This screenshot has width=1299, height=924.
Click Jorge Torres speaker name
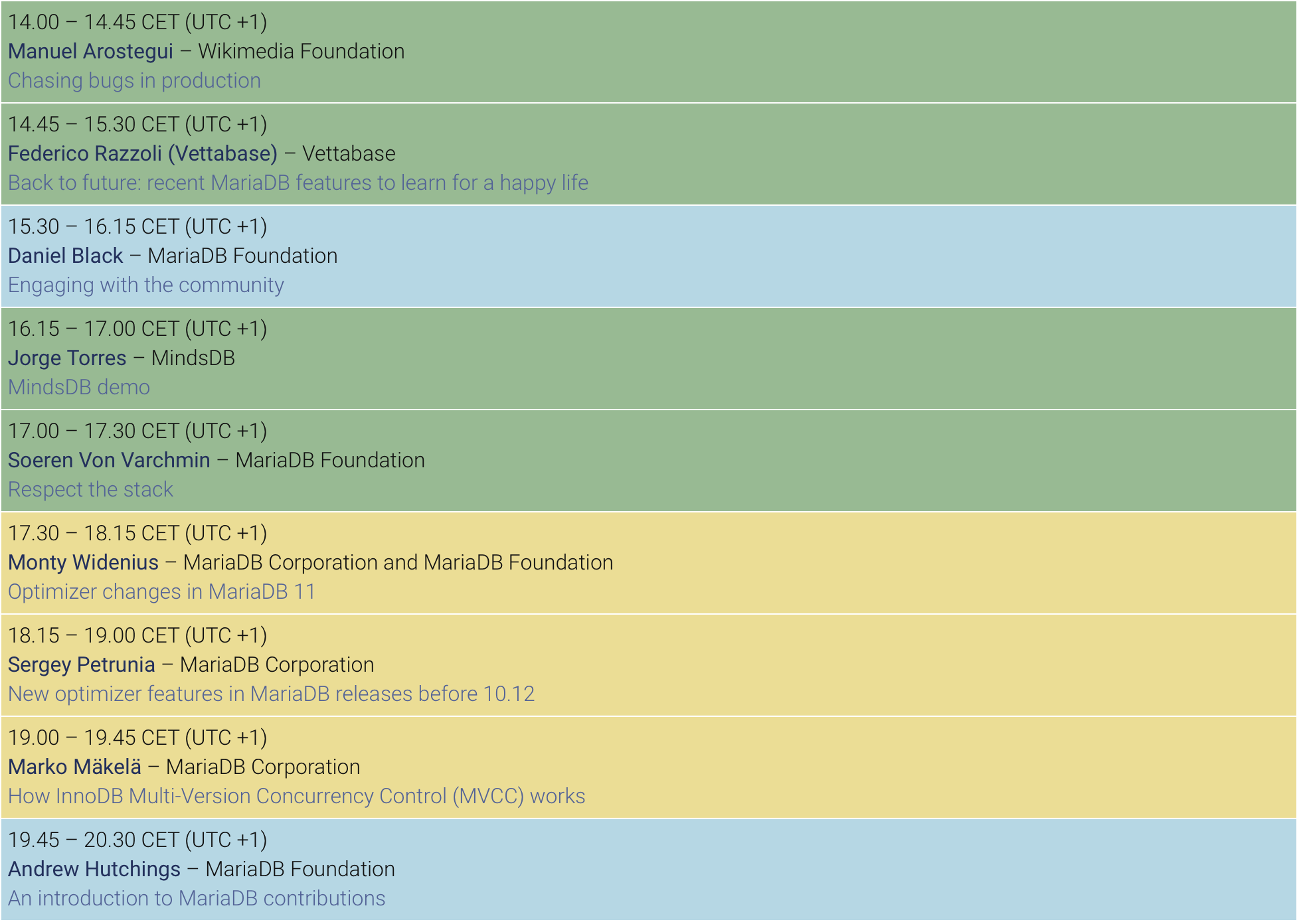[67, 358]
